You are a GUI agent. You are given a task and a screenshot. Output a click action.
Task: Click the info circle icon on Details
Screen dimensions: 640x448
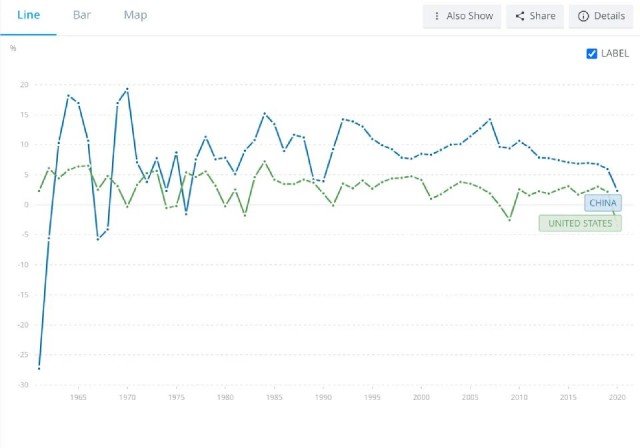click(x=583, y=16)
